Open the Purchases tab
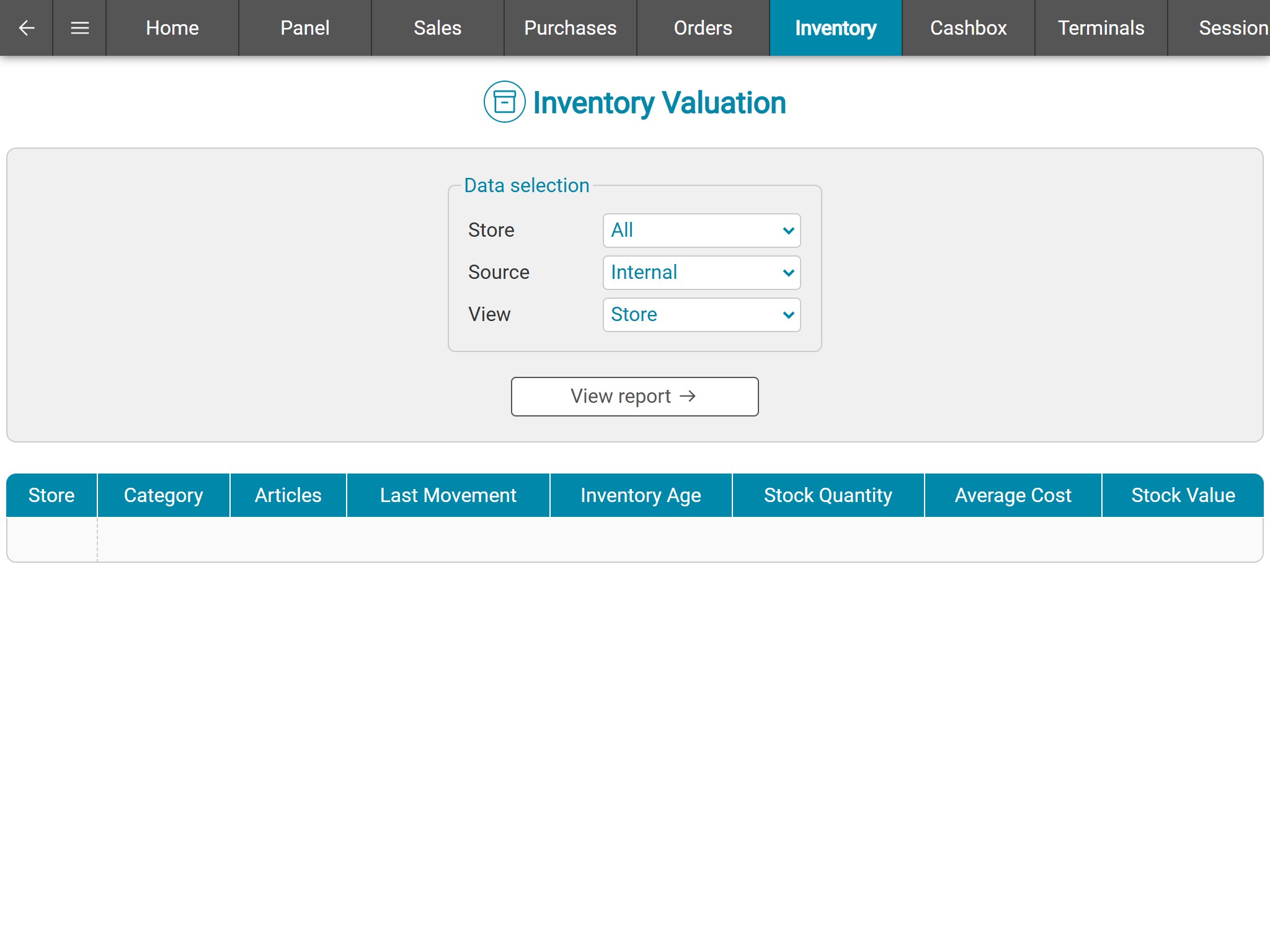Screen dimensions: 1270x952 (x=571, y=28)
